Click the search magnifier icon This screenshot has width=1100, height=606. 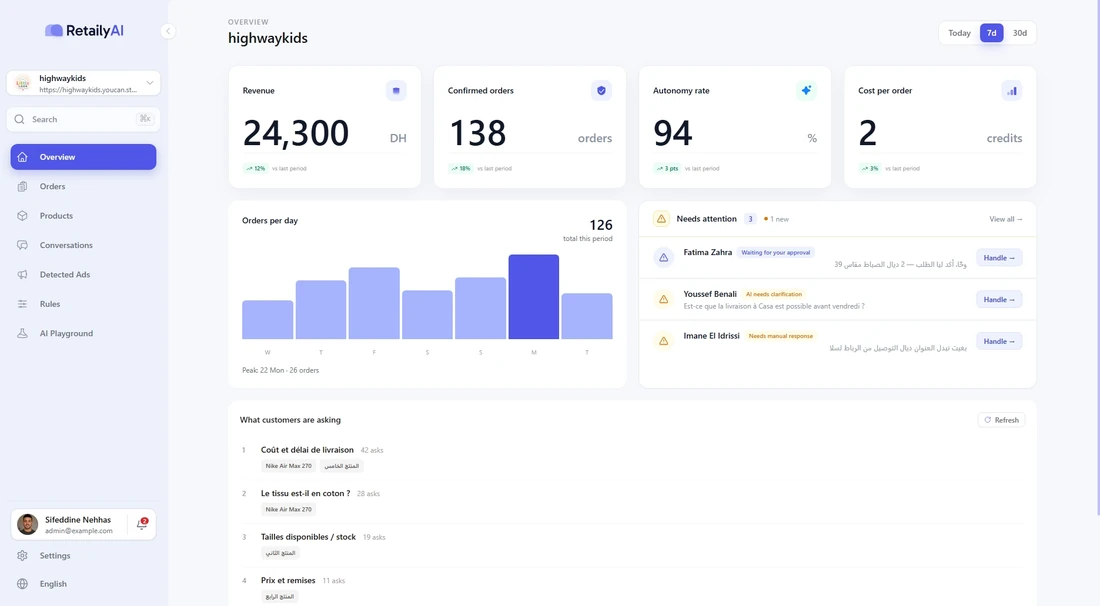click(x=20, y=119)
